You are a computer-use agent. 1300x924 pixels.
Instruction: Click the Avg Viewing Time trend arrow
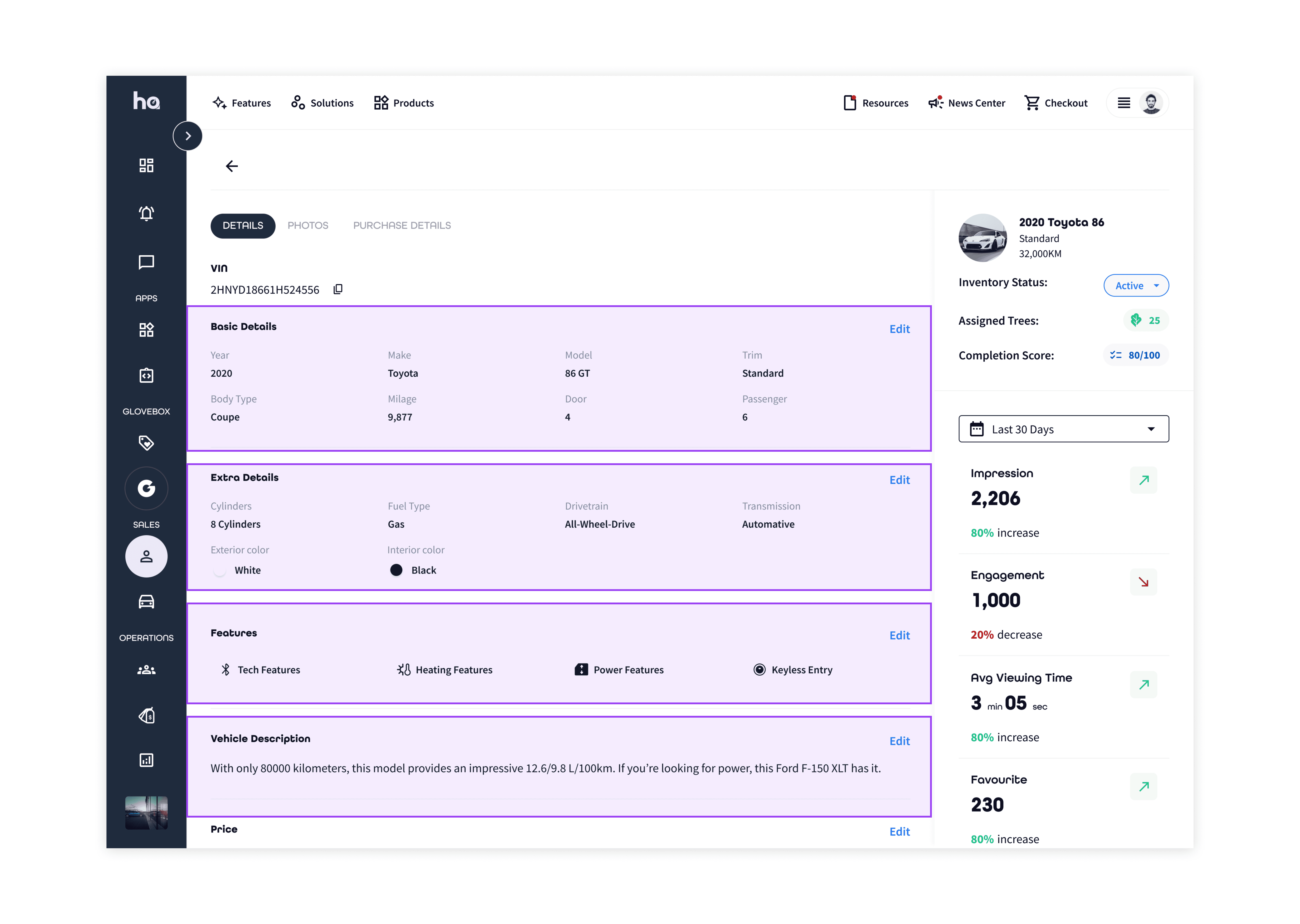(x=1144, y=684)
